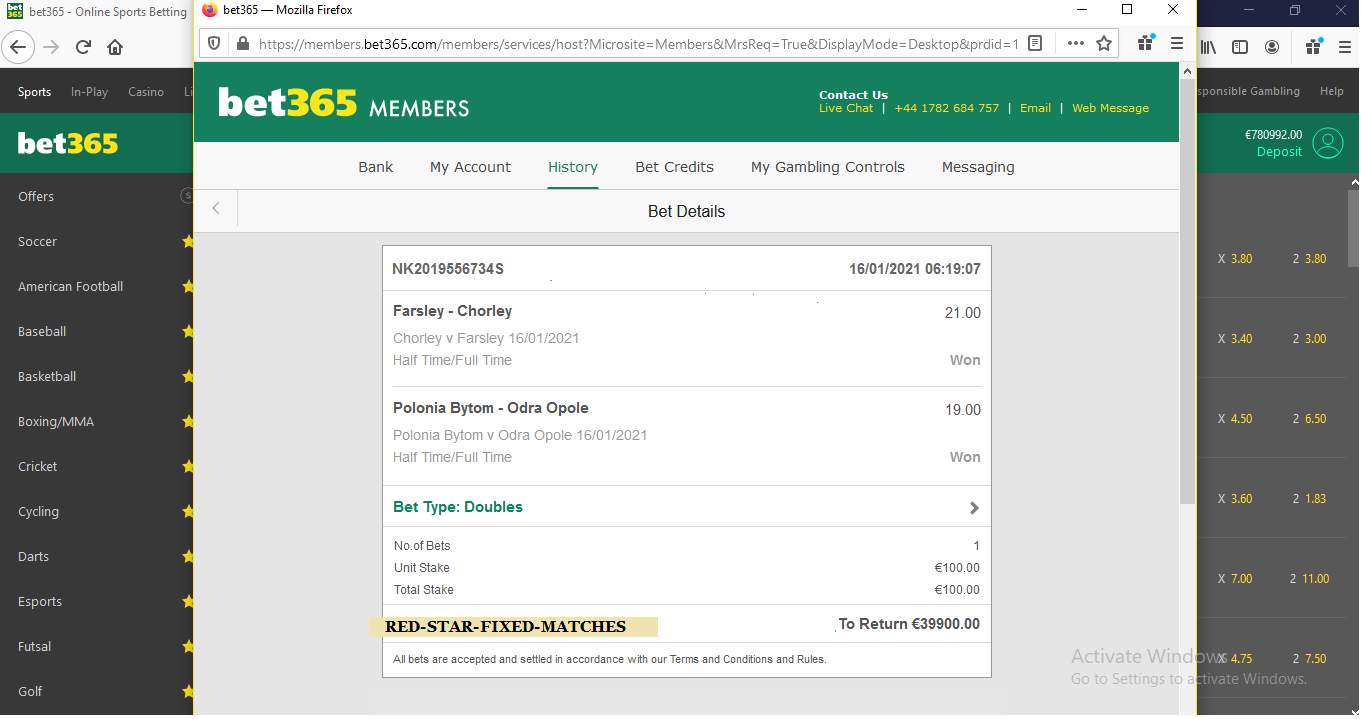Click the favourite star beside Baseball
This screenshot has width=1361, height=719.
click(x=187, y=331)
